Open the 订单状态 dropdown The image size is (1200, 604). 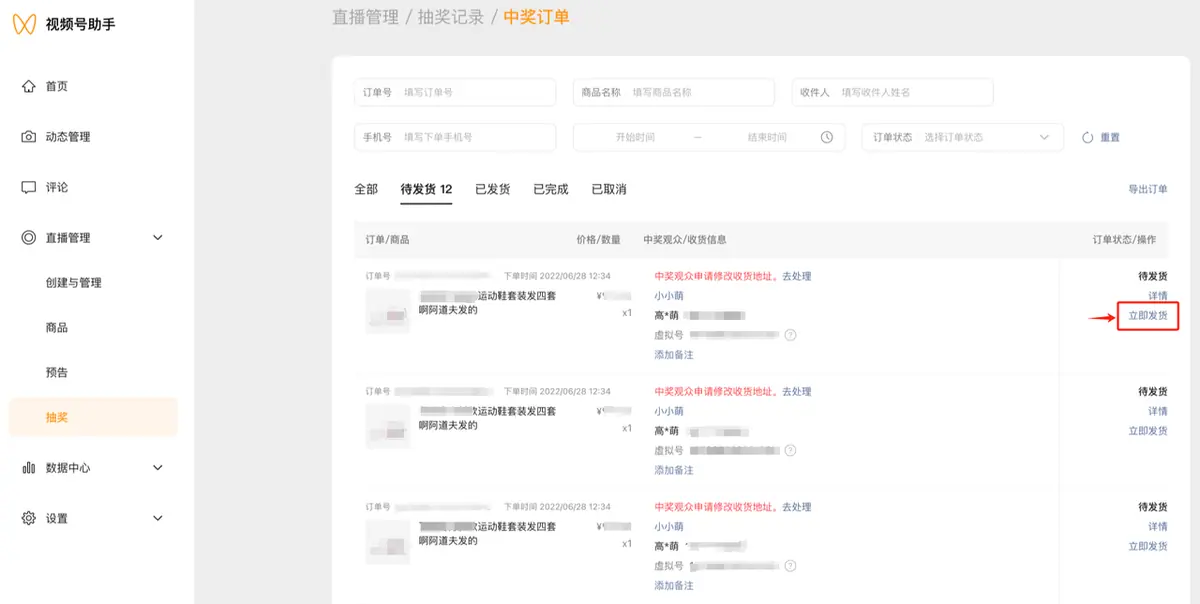click(962, 137)
